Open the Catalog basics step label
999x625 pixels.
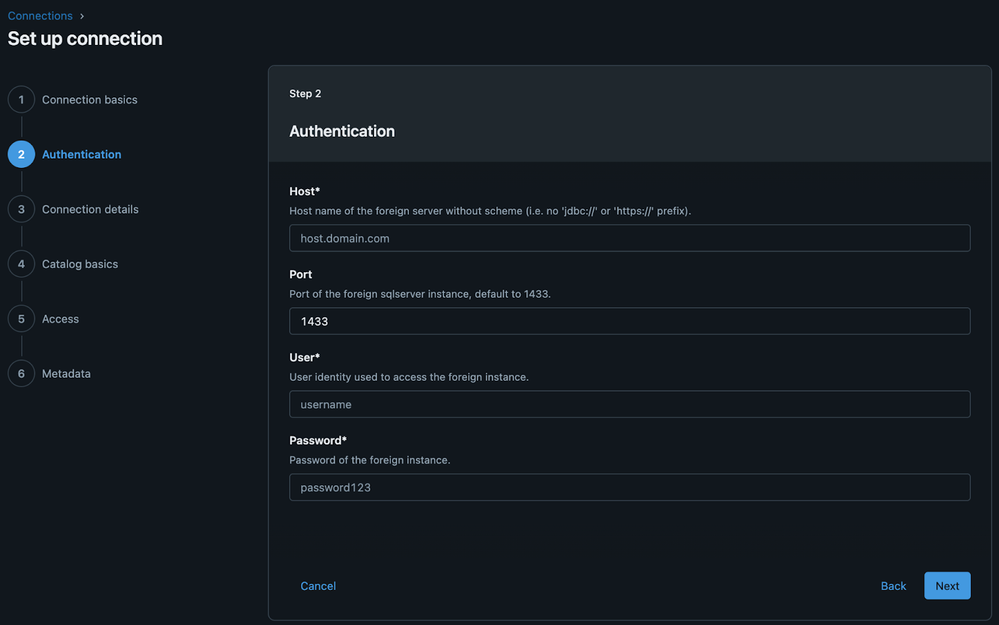(x=80, y=264)
